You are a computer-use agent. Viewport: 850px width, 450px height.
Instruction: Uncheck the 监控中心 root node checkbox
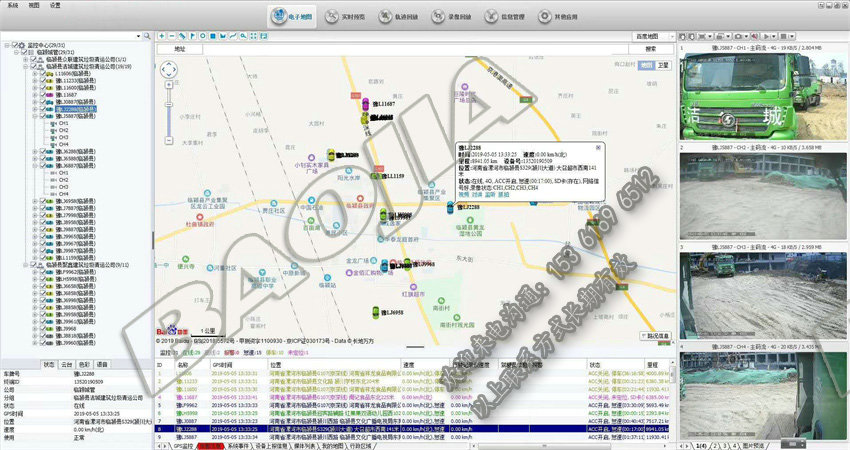coord(13,45)
